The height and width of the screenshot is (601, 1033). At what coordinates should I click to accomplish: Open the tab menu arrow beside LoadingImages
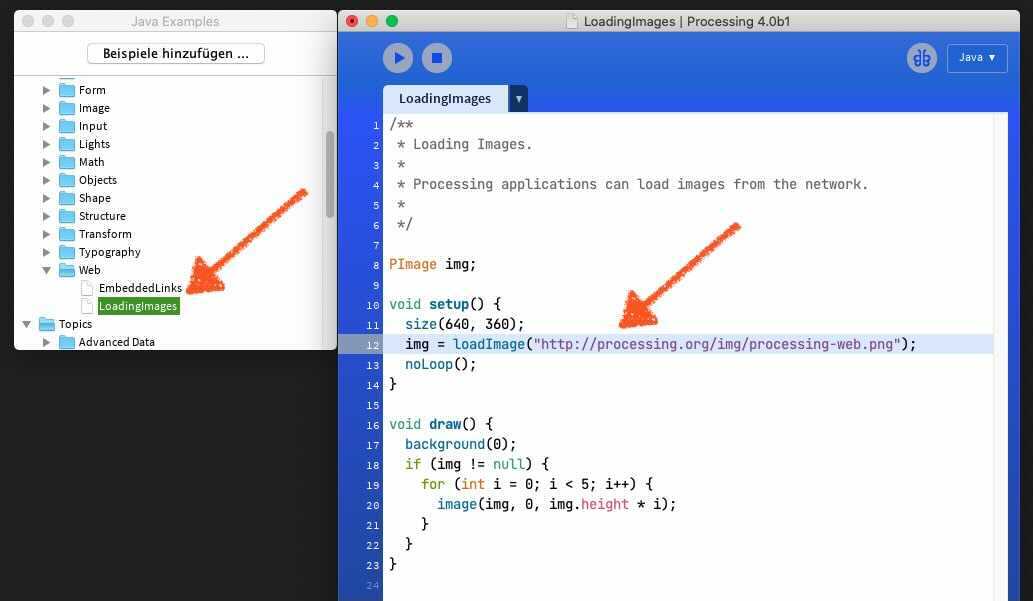[518, 99]
